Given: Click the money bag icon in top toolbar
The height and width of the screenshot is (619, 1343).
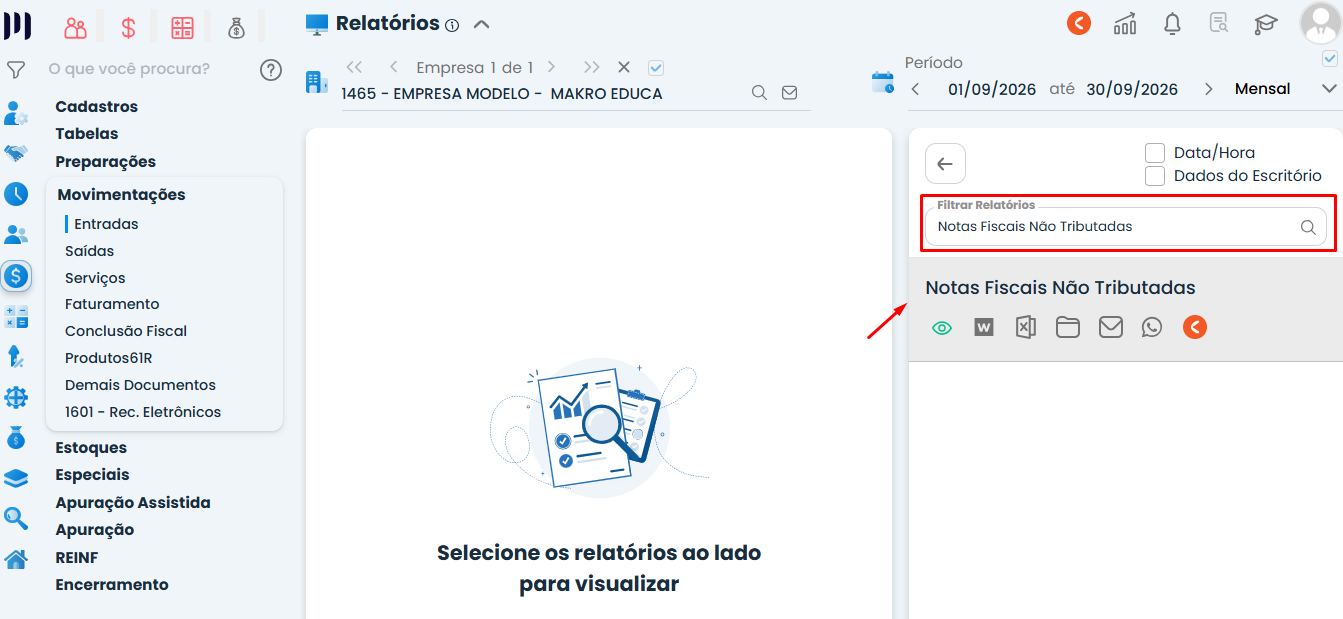Looking at the screenshot, I should coord(236,27).
